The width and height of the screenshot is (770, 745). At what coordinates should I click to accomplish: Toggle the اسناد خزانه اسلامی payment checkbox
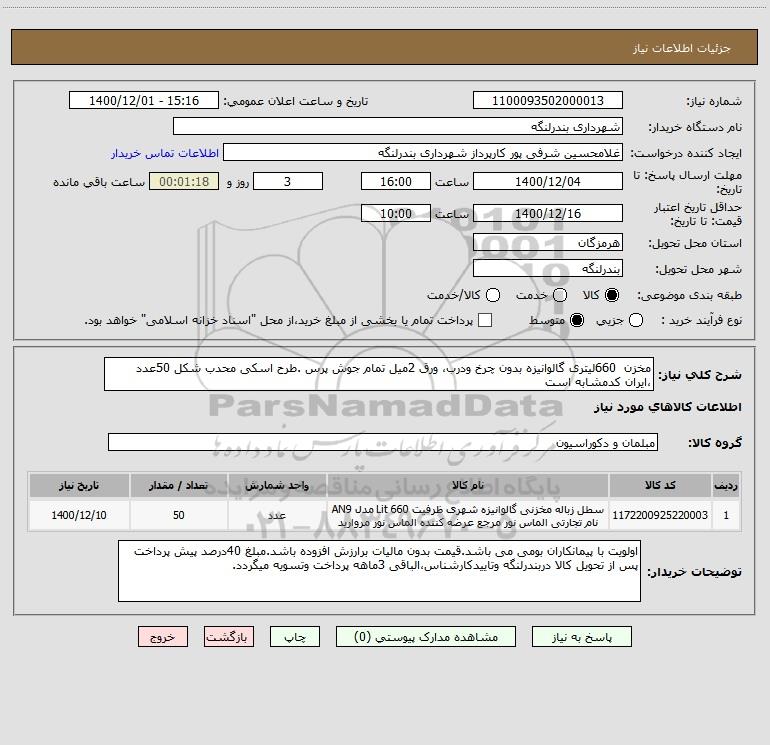pos(485,320)
